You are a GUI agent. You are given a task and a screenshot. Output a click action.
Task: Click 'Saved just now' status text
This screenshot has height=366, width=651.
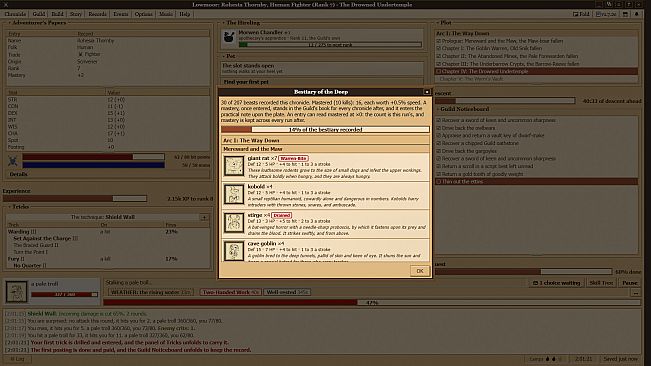tap(621, 359)
